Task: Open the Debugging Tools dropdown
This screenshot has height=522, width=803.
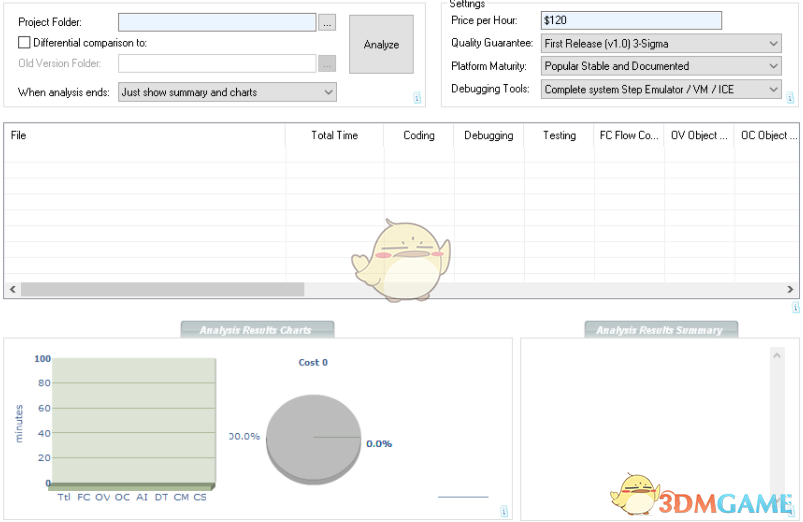Action: 661,89
